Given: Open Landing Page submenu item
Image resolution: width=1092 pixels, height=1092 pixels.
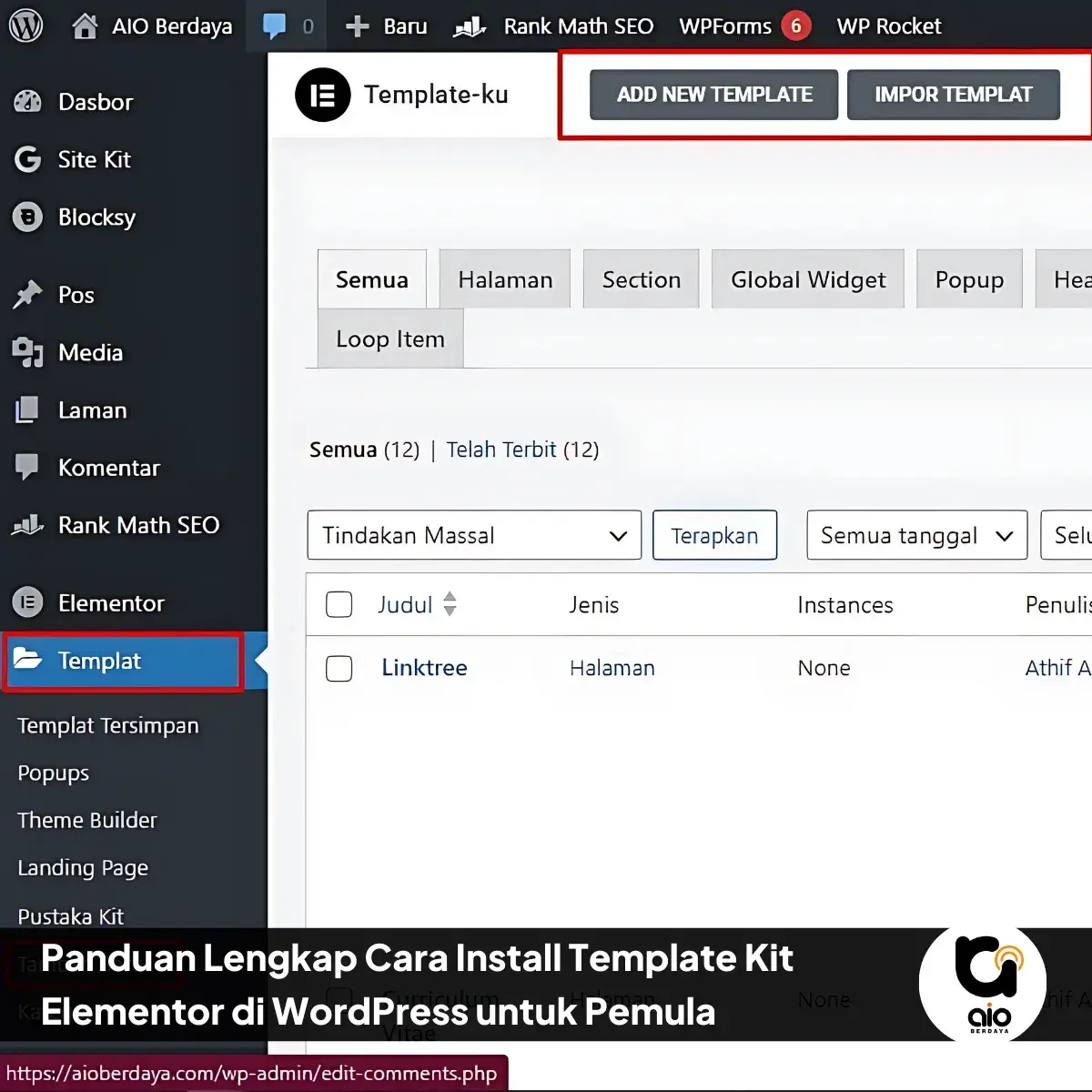Looking at the screenshot, I should 83,868.
